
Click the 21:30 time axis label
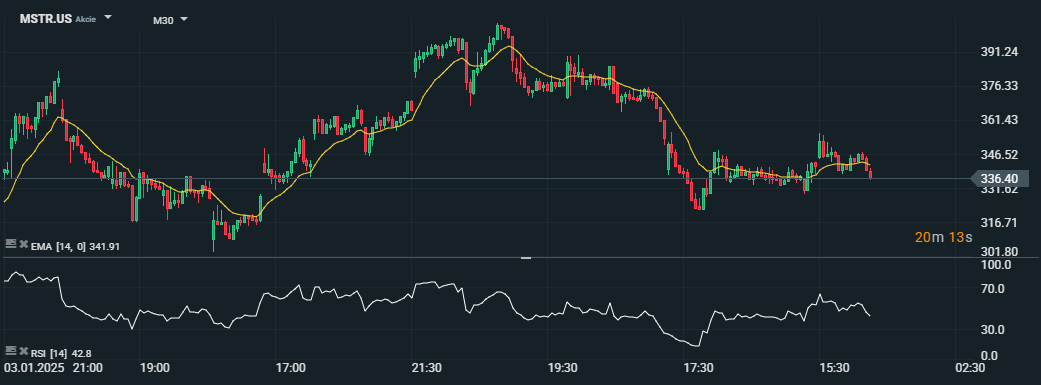426,368
